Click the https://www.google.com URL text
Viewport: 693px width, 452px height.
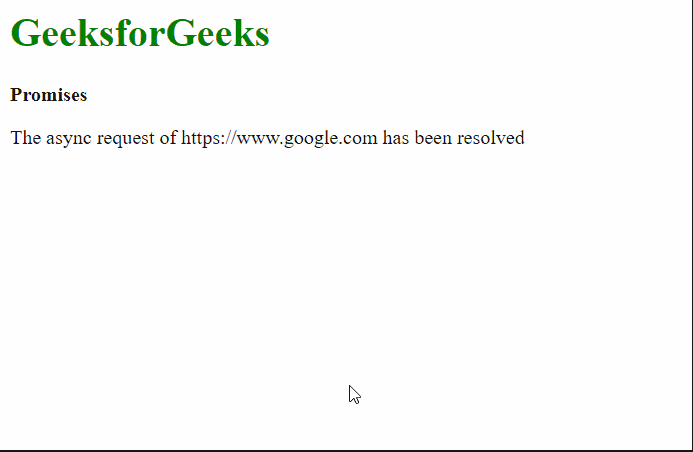tap(279, 138)
